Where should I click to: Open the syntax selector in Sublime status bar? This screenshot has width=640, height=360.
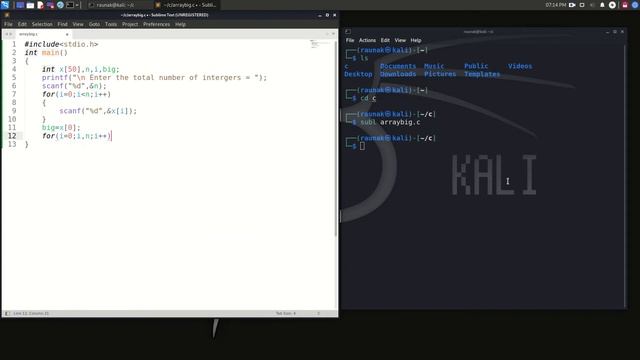point(318,313)
